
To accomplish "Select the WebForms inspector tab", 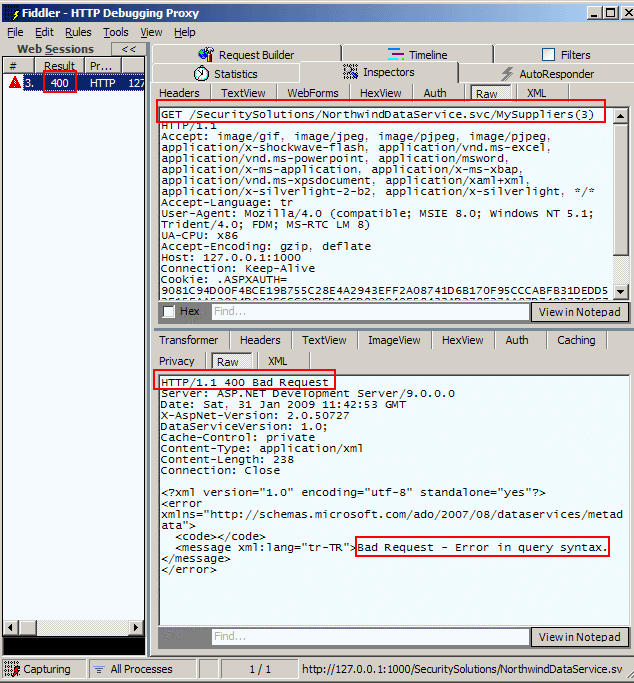I will [313, 93].
